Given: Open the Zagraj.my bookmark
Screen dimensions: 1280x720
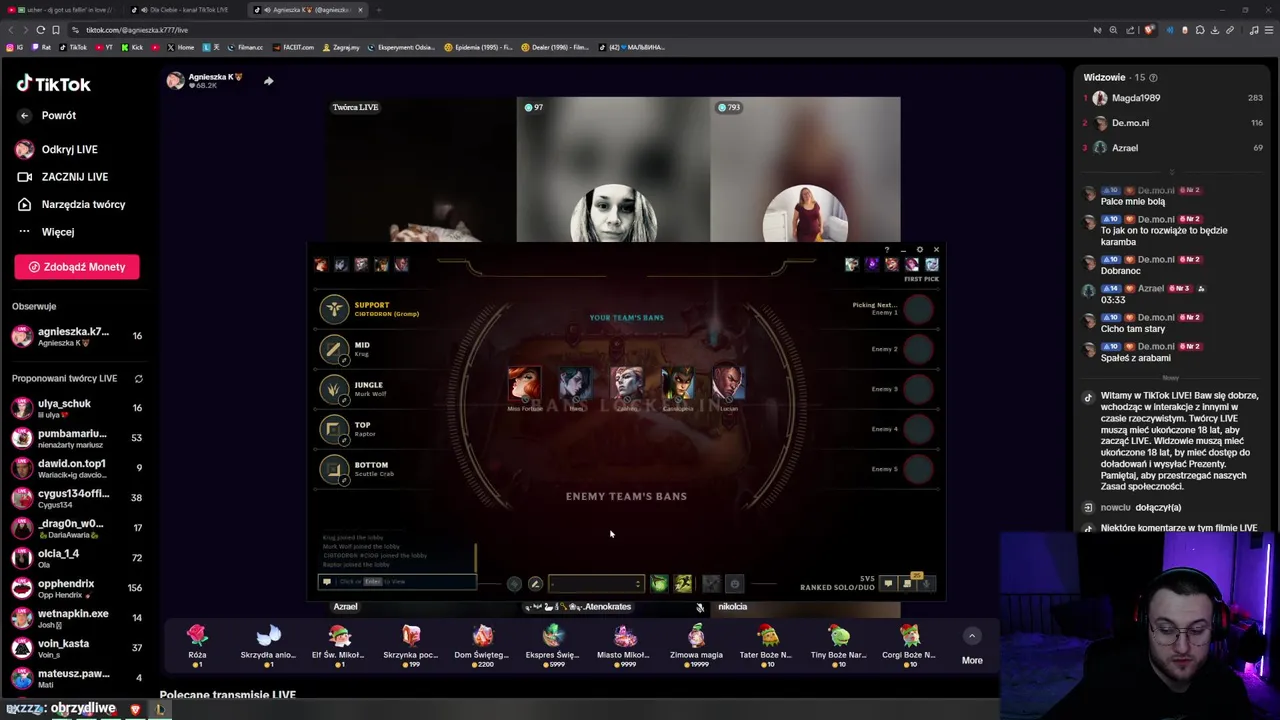Looking at the screenshot, I should coord(340,47).
